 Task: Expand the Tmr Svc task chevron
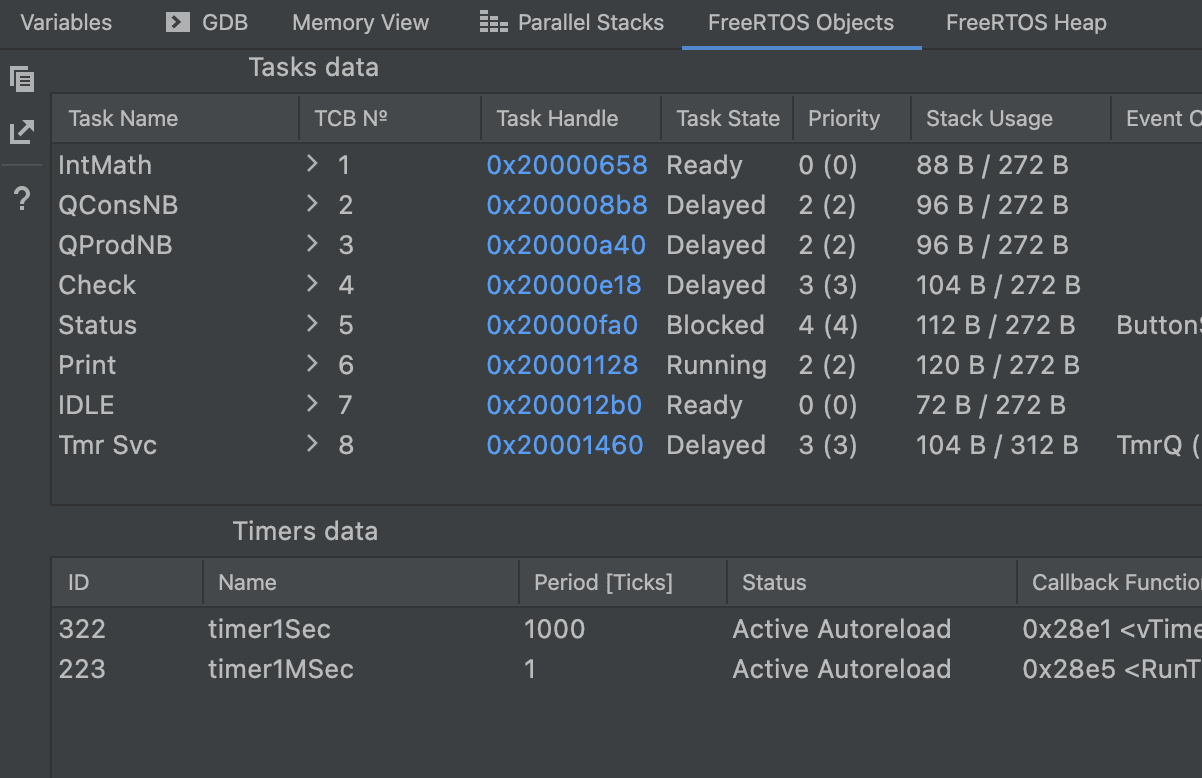[x=313, y=444]
